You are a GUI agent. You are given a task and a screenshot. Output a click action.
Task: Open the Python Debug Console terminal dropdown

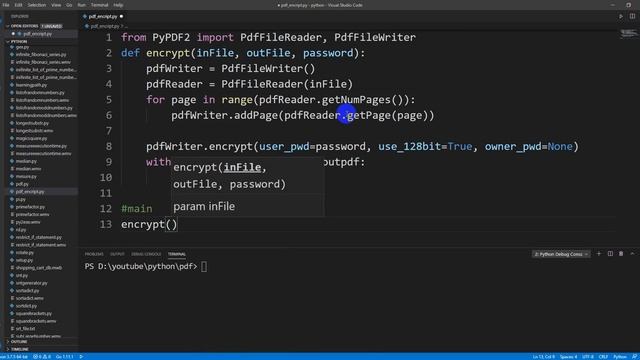tap(561, 254)
